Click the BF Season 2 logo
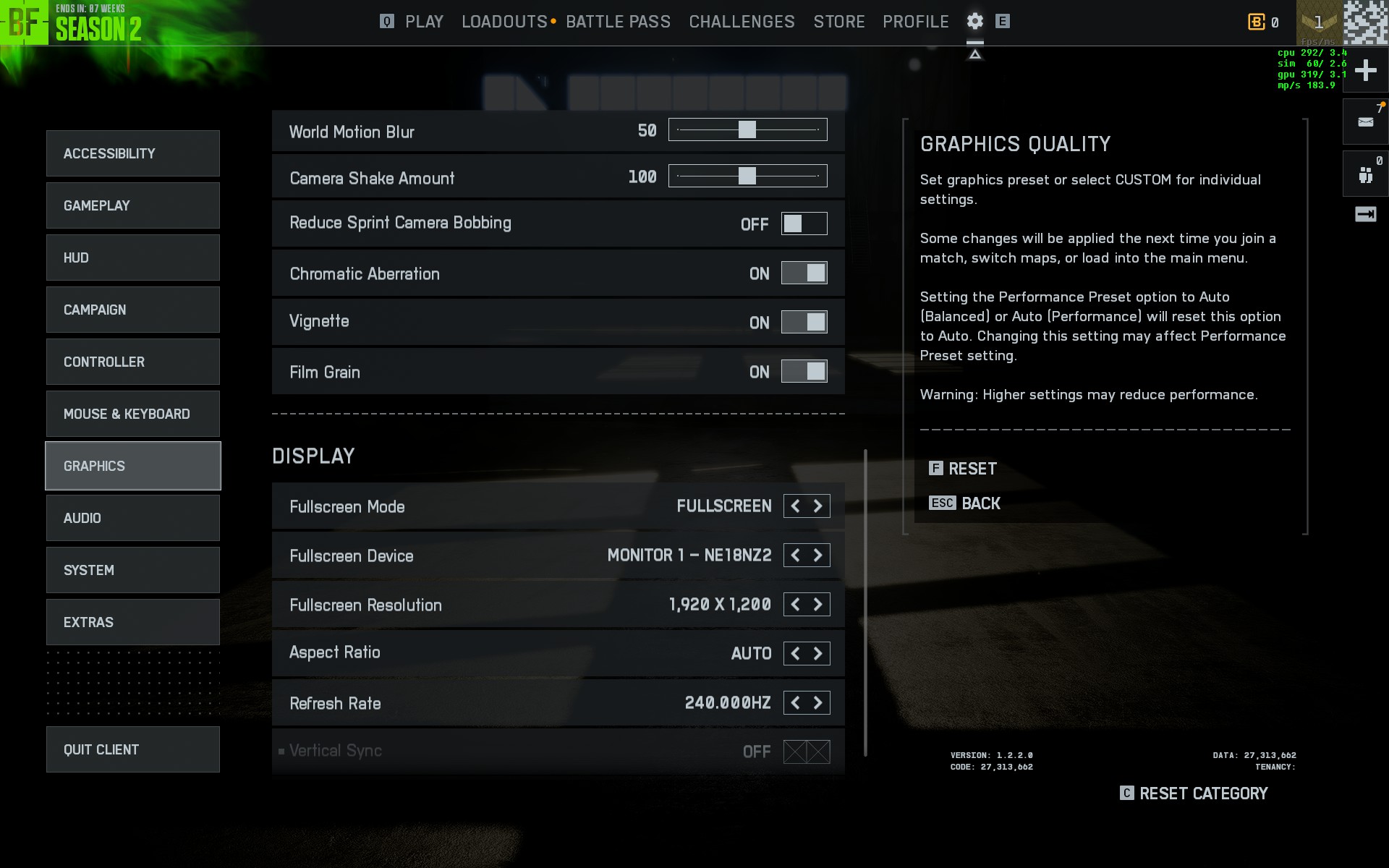The height and width of the screenshot is (868, 1389). click(25, 22)
